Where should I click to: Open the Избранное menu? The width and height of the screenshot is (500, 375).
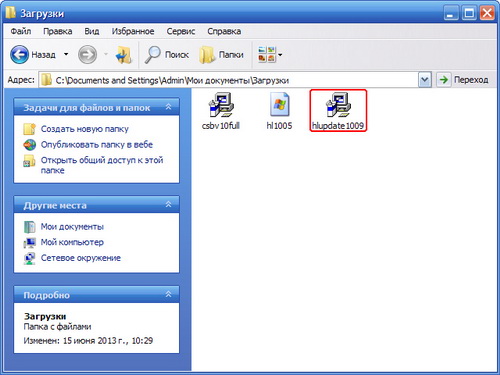133,31
